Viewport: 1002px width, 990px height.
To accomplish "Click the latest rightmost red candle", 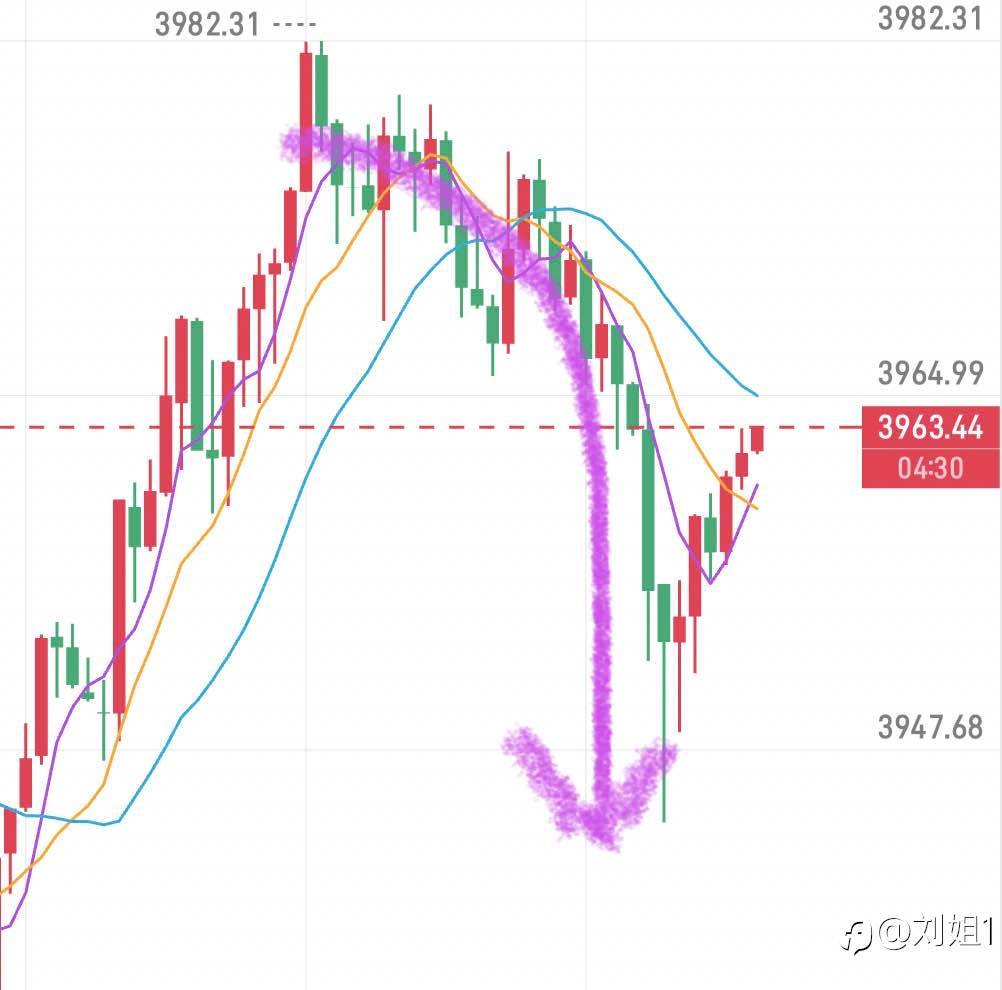I will pyautogui.click(x=757, y=437).
